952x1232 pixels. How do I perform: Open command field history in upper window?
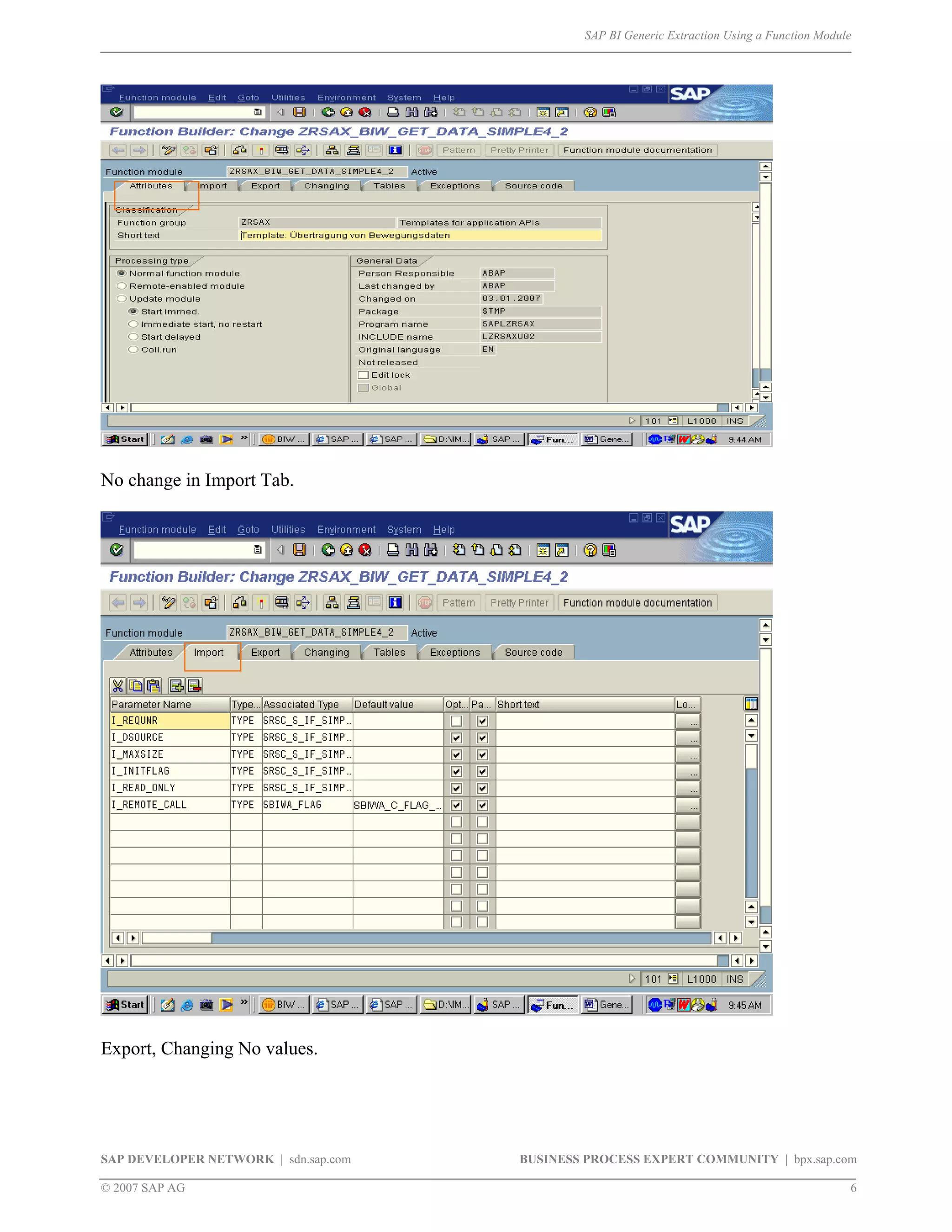tap(258, 112)
